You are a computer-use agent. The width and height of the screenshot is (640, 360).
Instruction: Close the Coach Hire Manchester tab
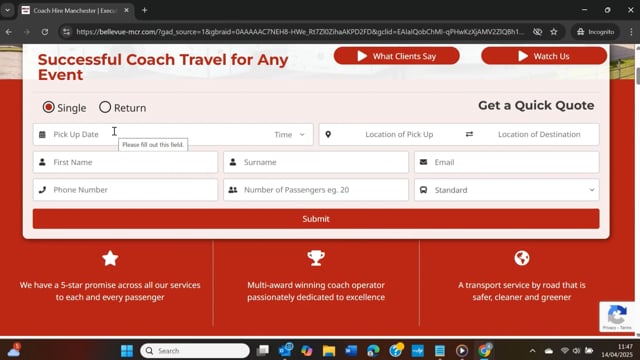pos(126,10)
